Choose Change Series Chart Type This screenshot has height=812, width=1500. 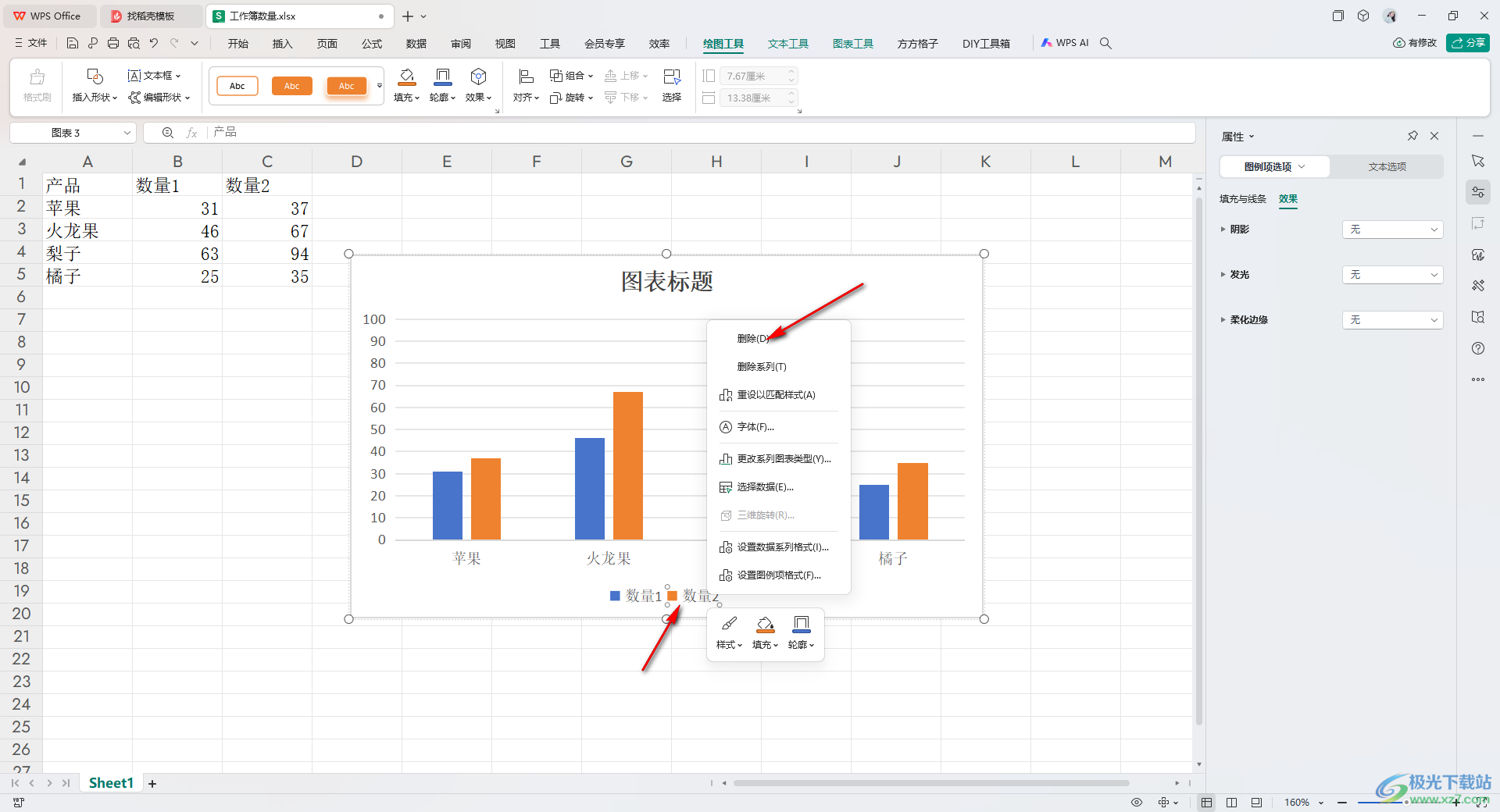[x=778, y=459]
